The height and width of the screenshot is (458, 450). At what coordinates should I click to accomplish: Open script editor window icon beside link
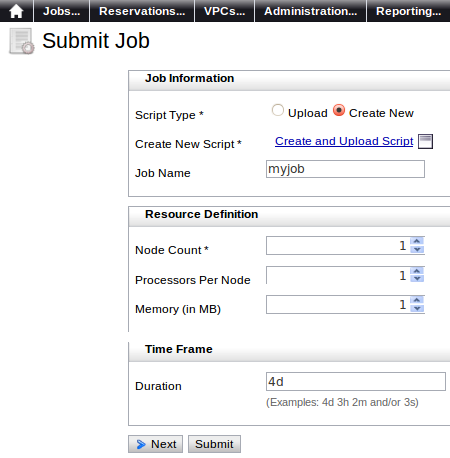[425, 141]
